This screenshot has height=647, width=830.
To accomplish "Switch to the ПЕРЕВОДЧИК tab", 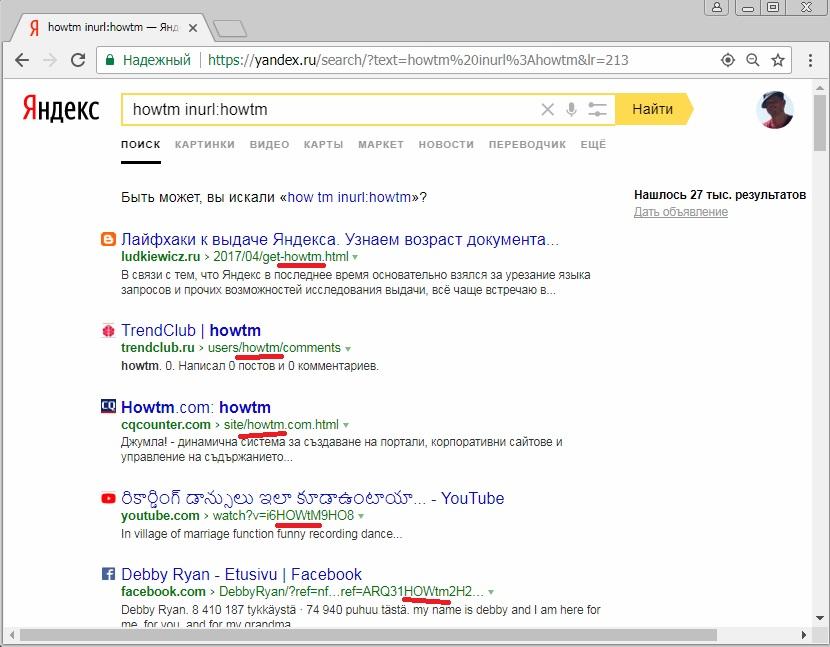I will 527,145.
